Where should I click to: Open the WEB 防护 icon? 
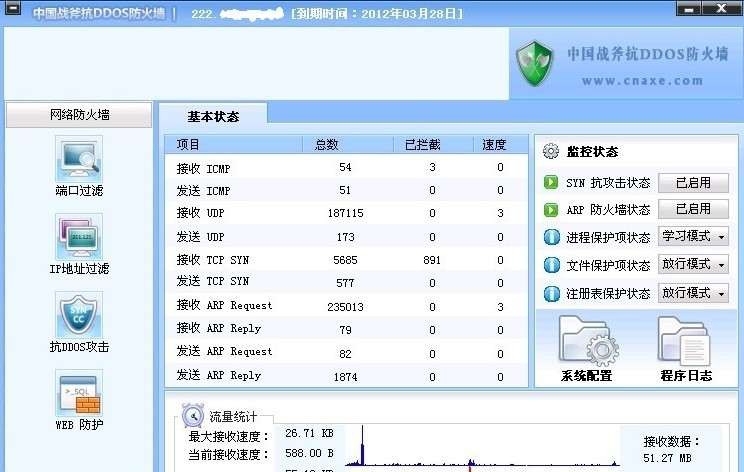pos(79,392)
